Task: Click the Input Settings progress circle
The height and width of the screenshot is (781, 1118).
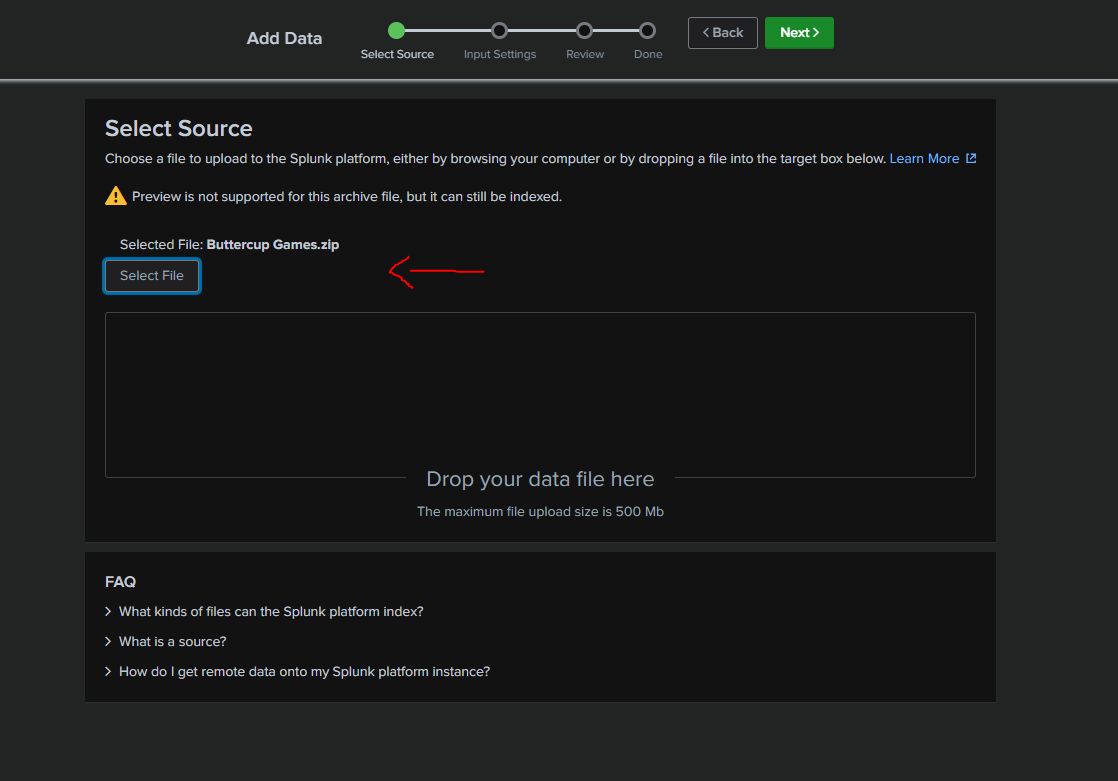Action: tap(499, 31)
